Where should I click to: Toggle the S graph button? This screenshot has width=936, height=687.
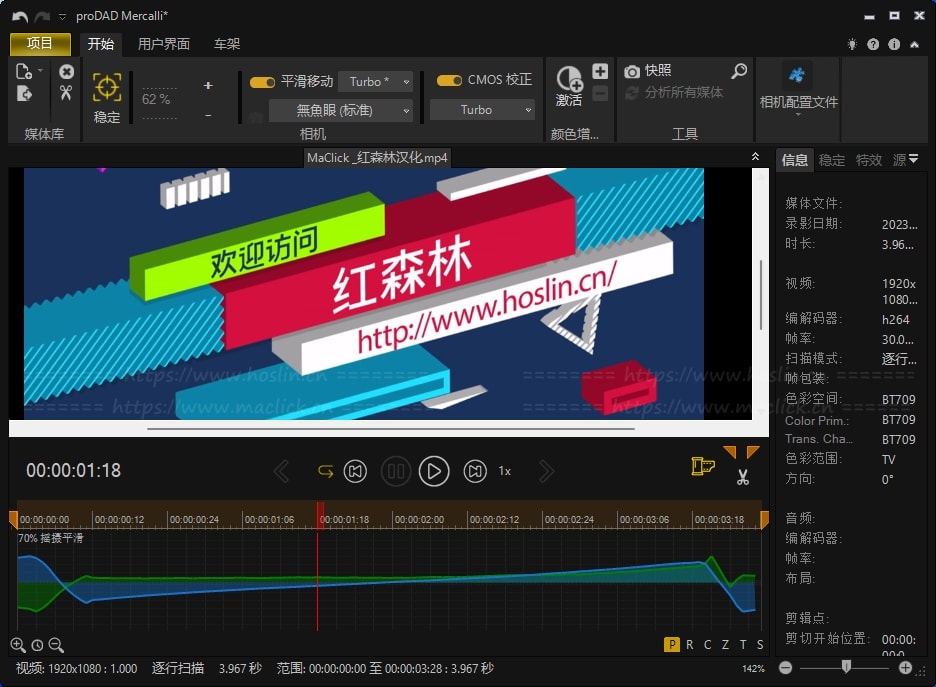pos(760,645)
